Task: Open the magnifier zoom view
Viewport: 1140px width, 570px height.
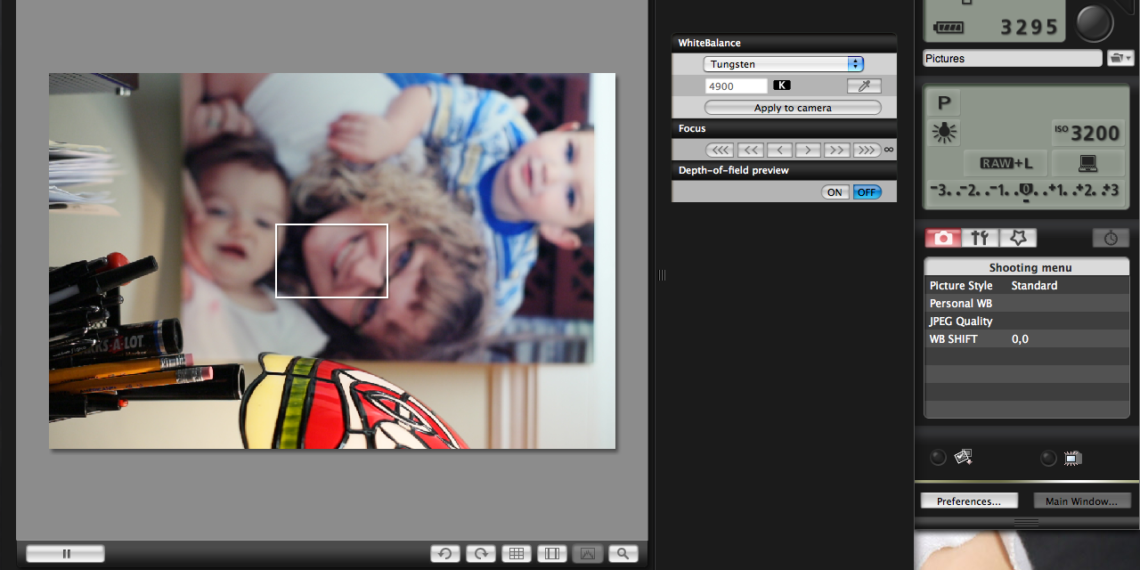Action: pyautogui.click(x=623, y=554)
